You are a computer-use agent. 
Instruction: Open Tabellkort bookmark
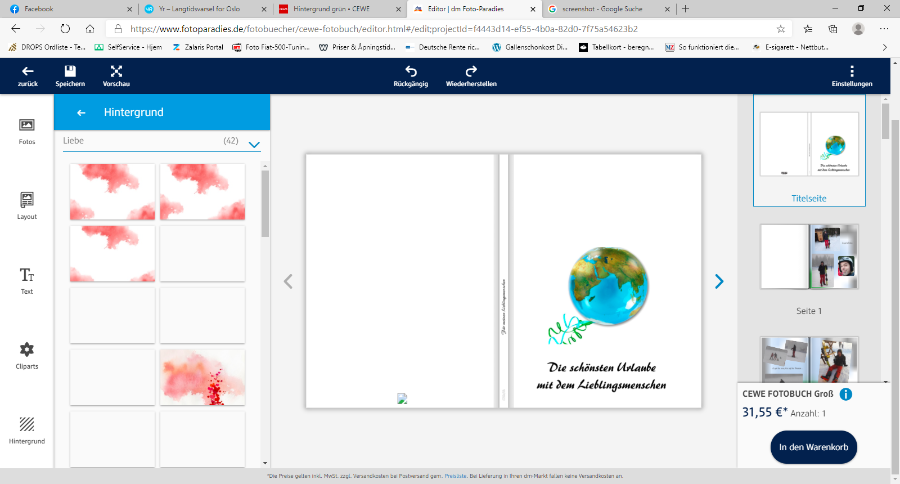pos(616,48)
